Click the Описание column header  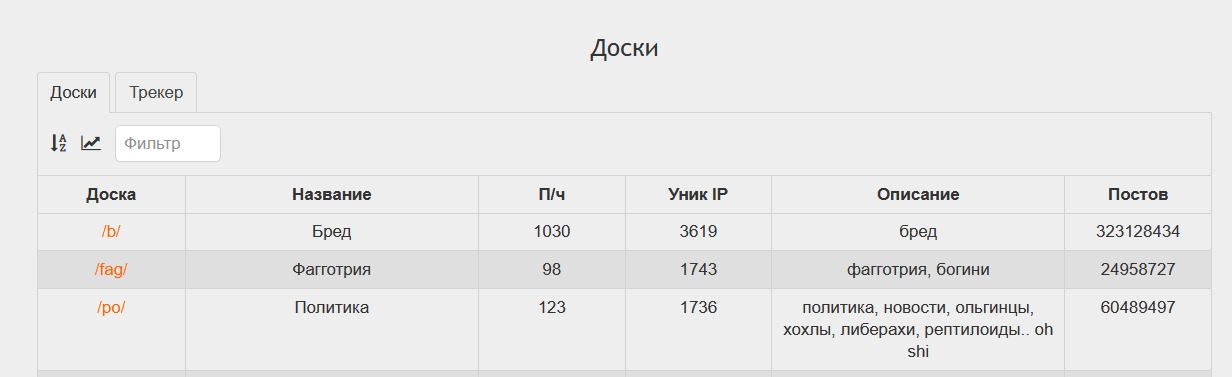pos(918,194)
